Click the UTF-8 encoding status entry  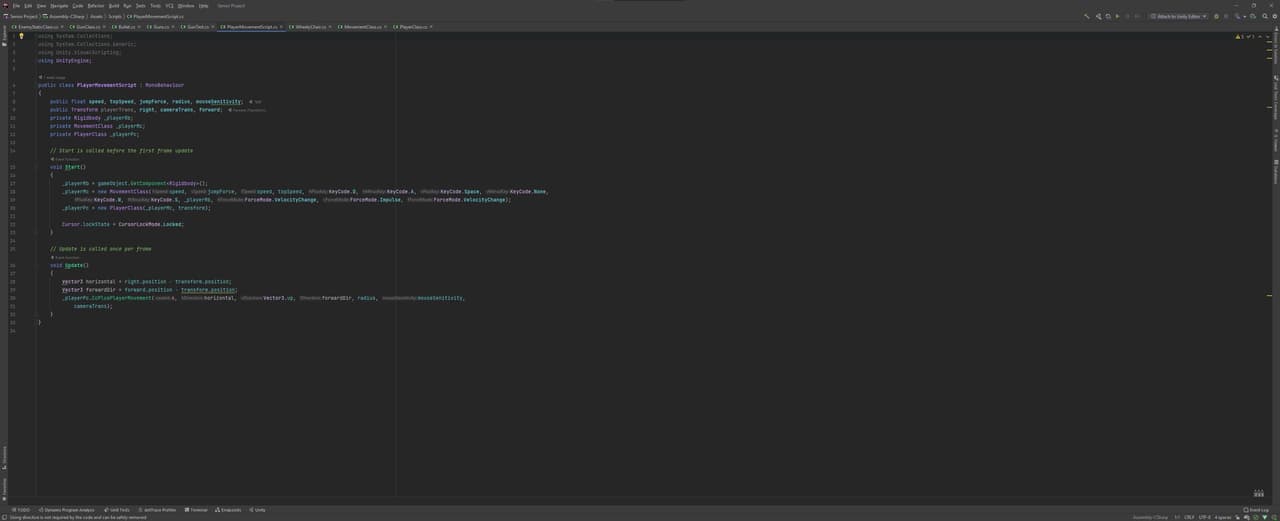(x=1205, y=517)
